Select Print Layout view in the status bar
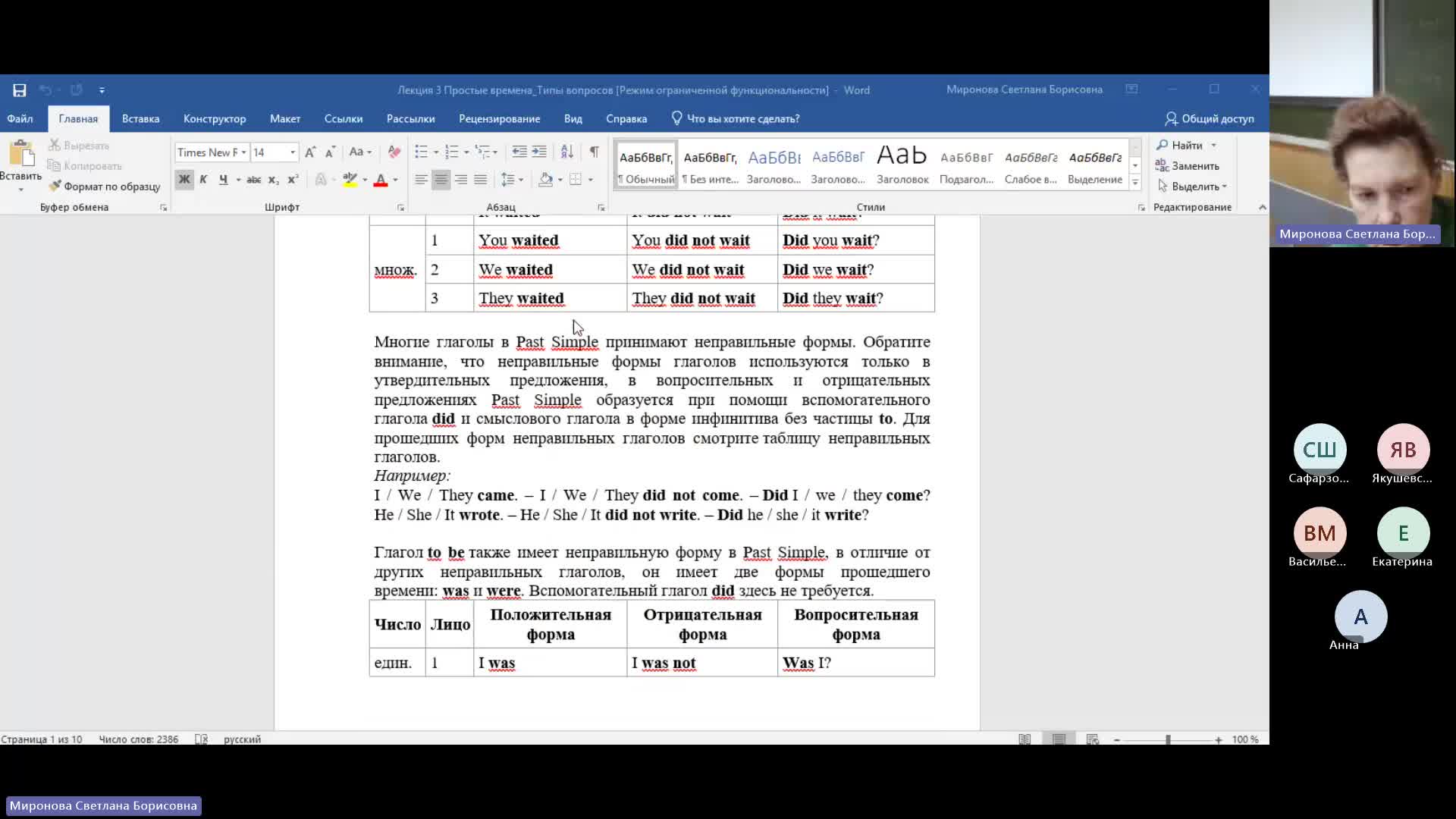 1059,739
